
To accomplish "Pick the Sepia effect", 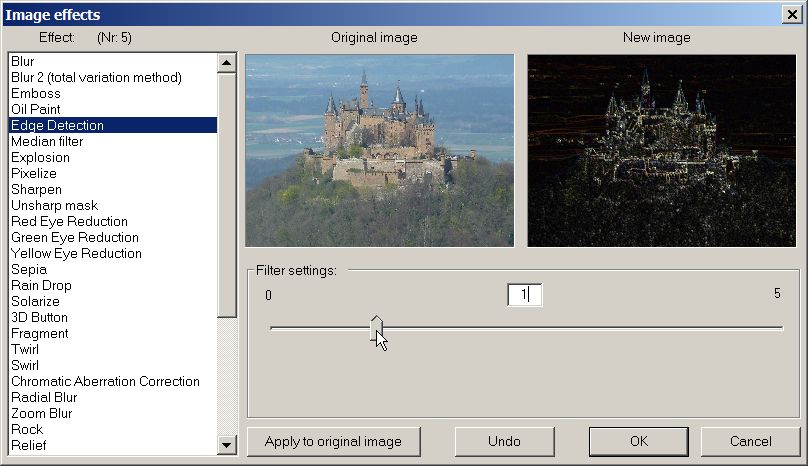I will 28,270.
